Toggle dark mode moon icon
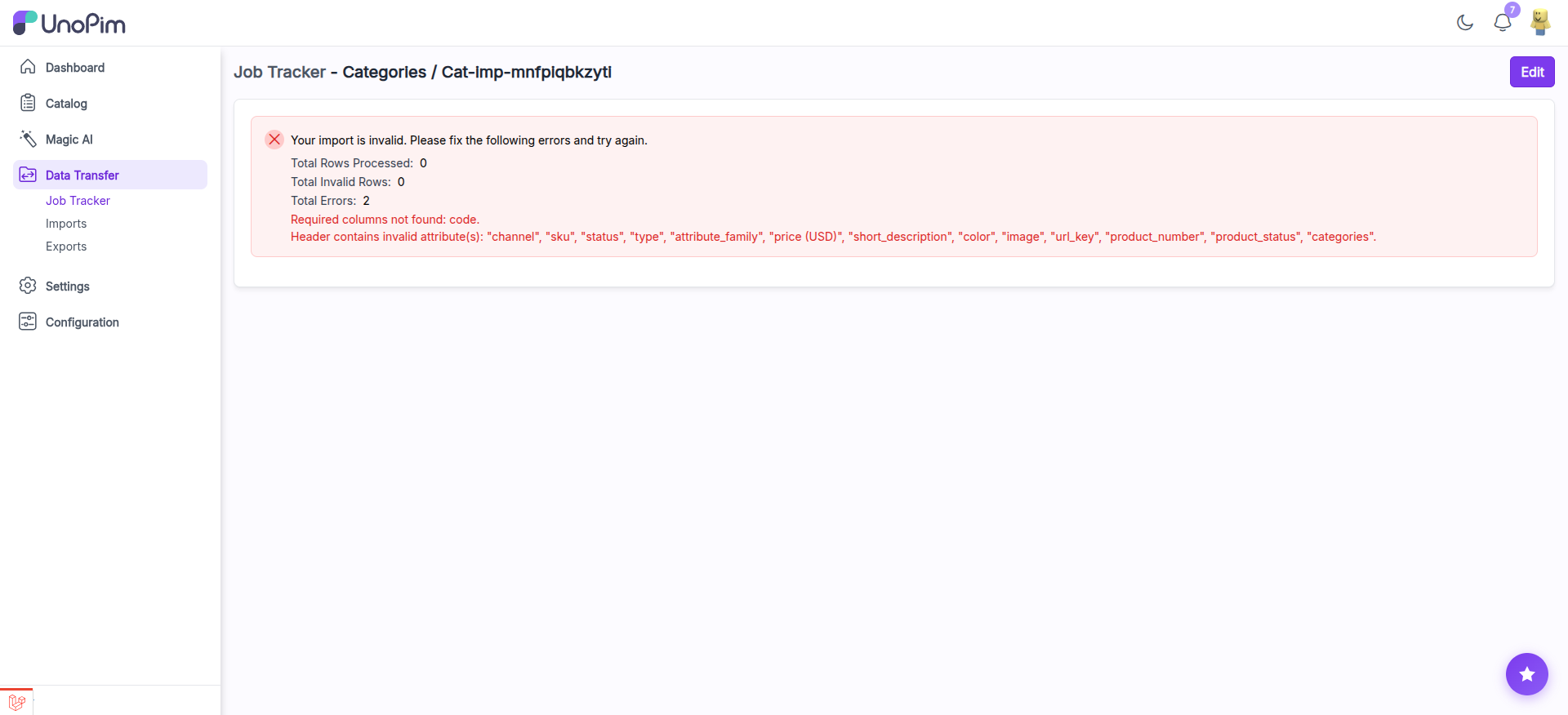 click(x=1465, y=23)
